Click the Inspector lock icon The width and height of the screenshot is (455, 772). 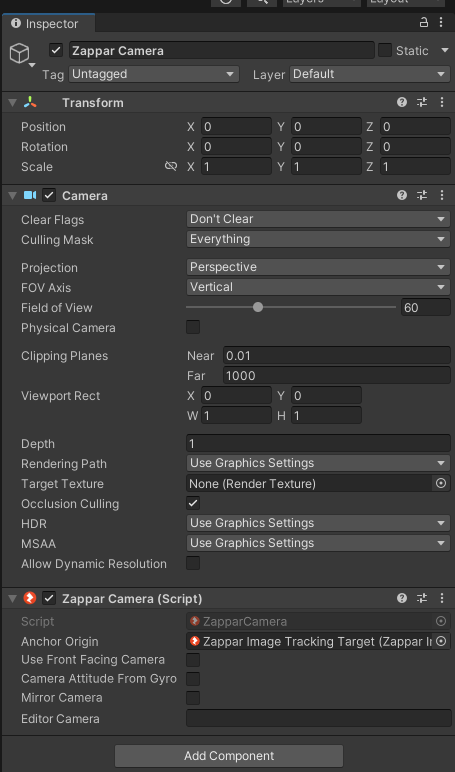pyautogui.click(x=423, y=23)
